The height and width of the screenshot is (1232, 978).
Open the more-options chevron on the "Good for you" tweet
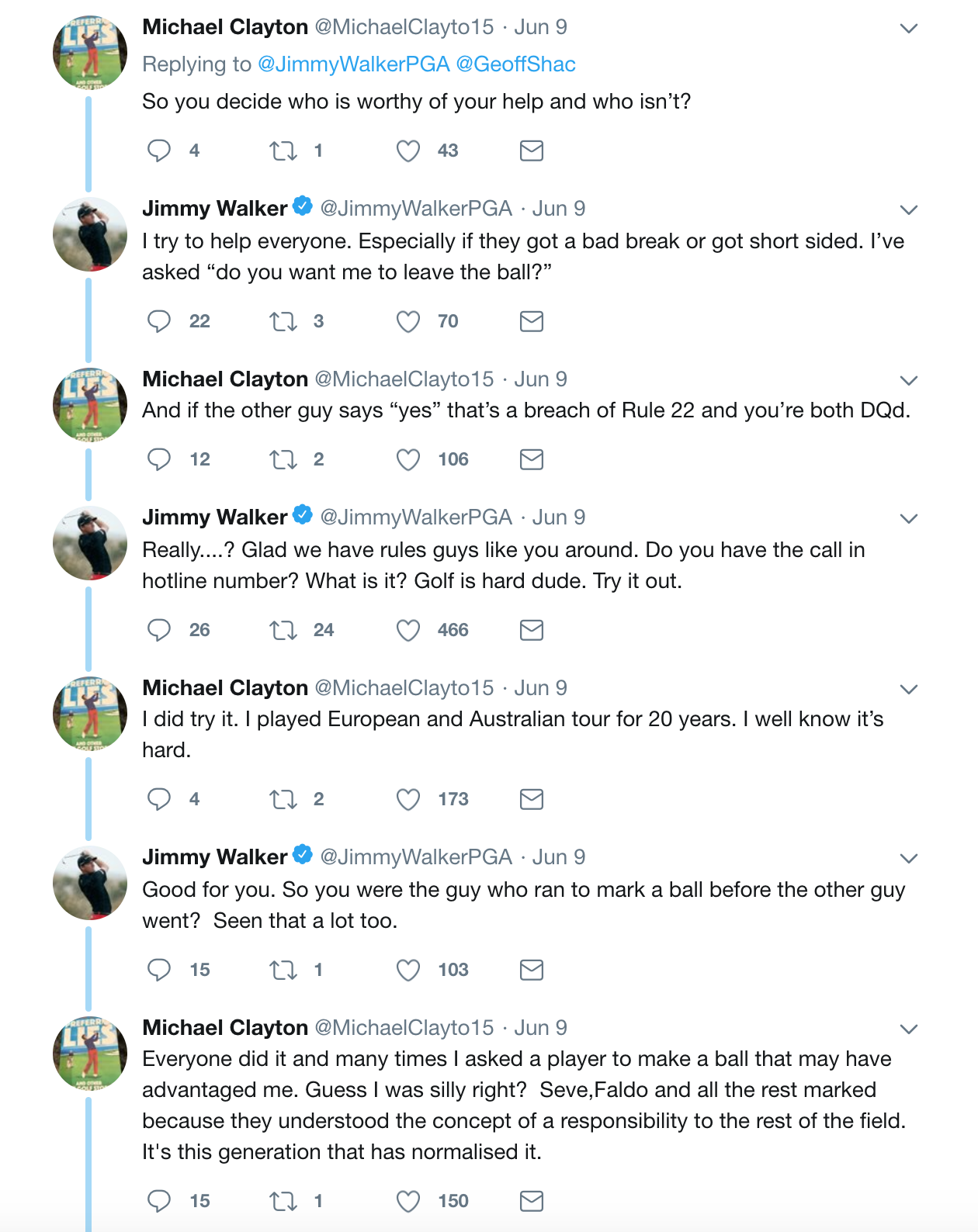pos(909,858)
